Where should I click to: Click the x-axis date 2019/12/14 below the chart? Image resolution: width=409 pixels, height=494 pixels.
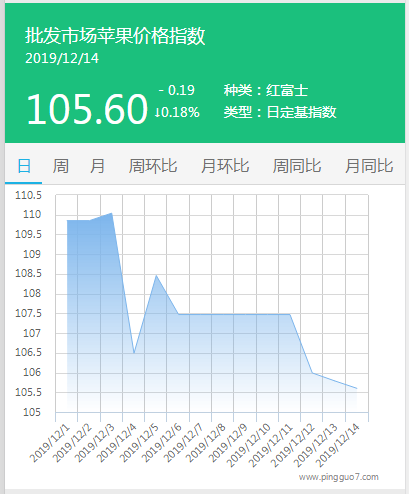coord(338,445)
